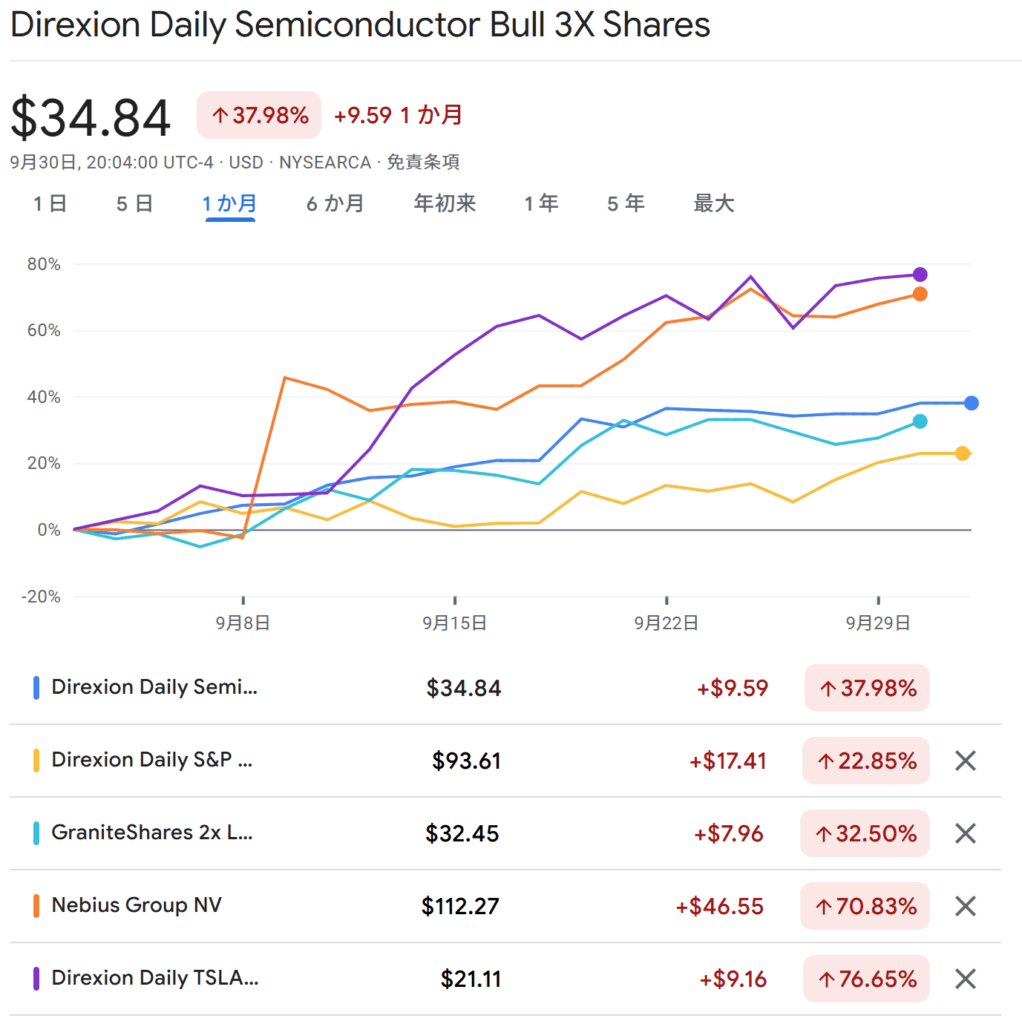Click the purple color bar beside Direxion TSLA
This screenshot has height=1024, width=1022.
(36, 978)
